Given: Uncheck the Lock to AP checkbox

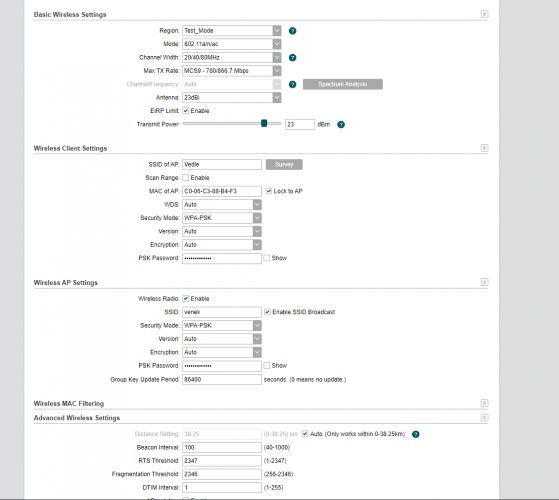Looking at the screenshot, I should [268, 191].
